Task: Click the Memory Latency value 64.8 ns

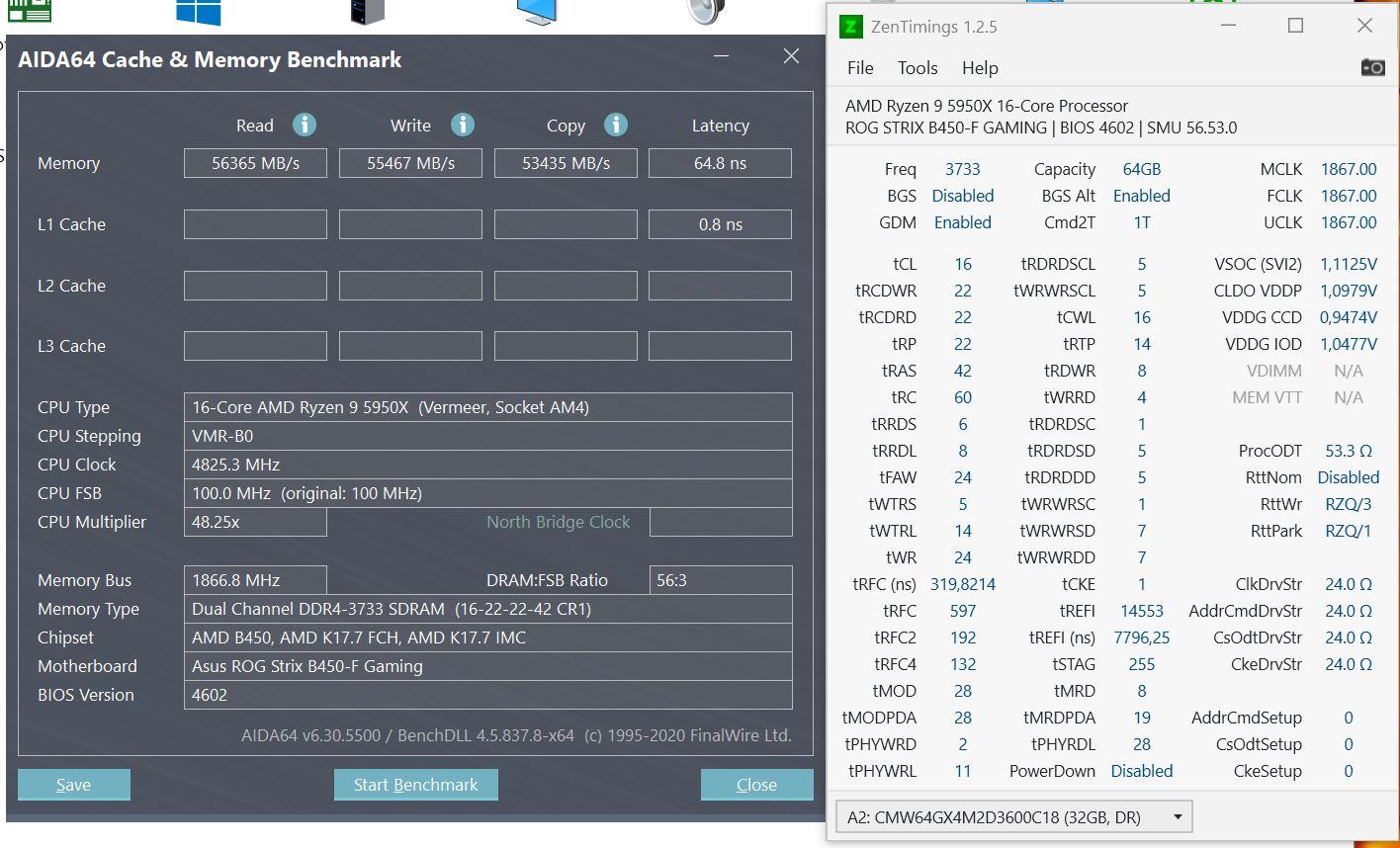Action: pos(720,163)
